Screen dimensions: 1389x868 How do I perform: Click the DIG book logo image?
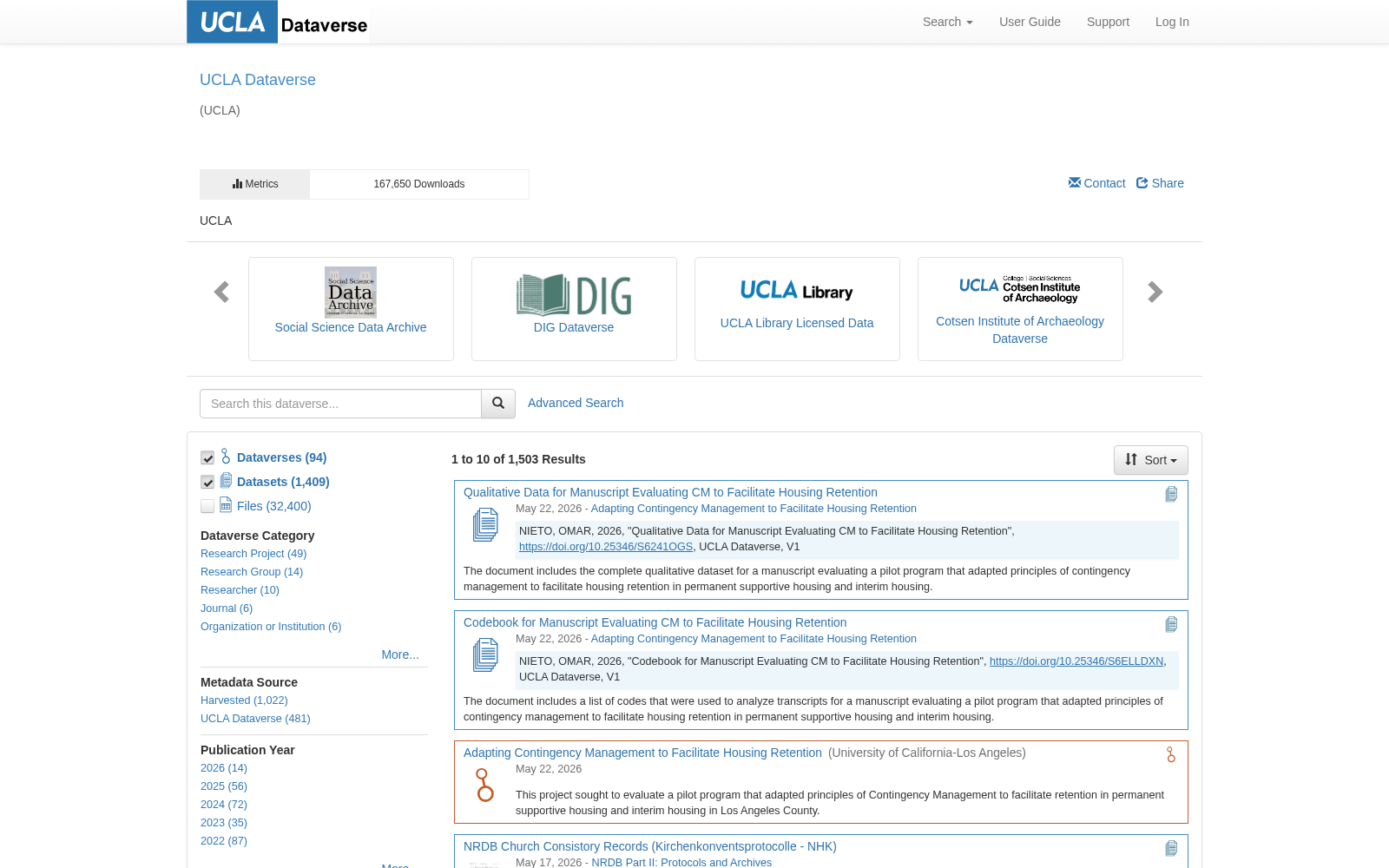click(574, 294)
